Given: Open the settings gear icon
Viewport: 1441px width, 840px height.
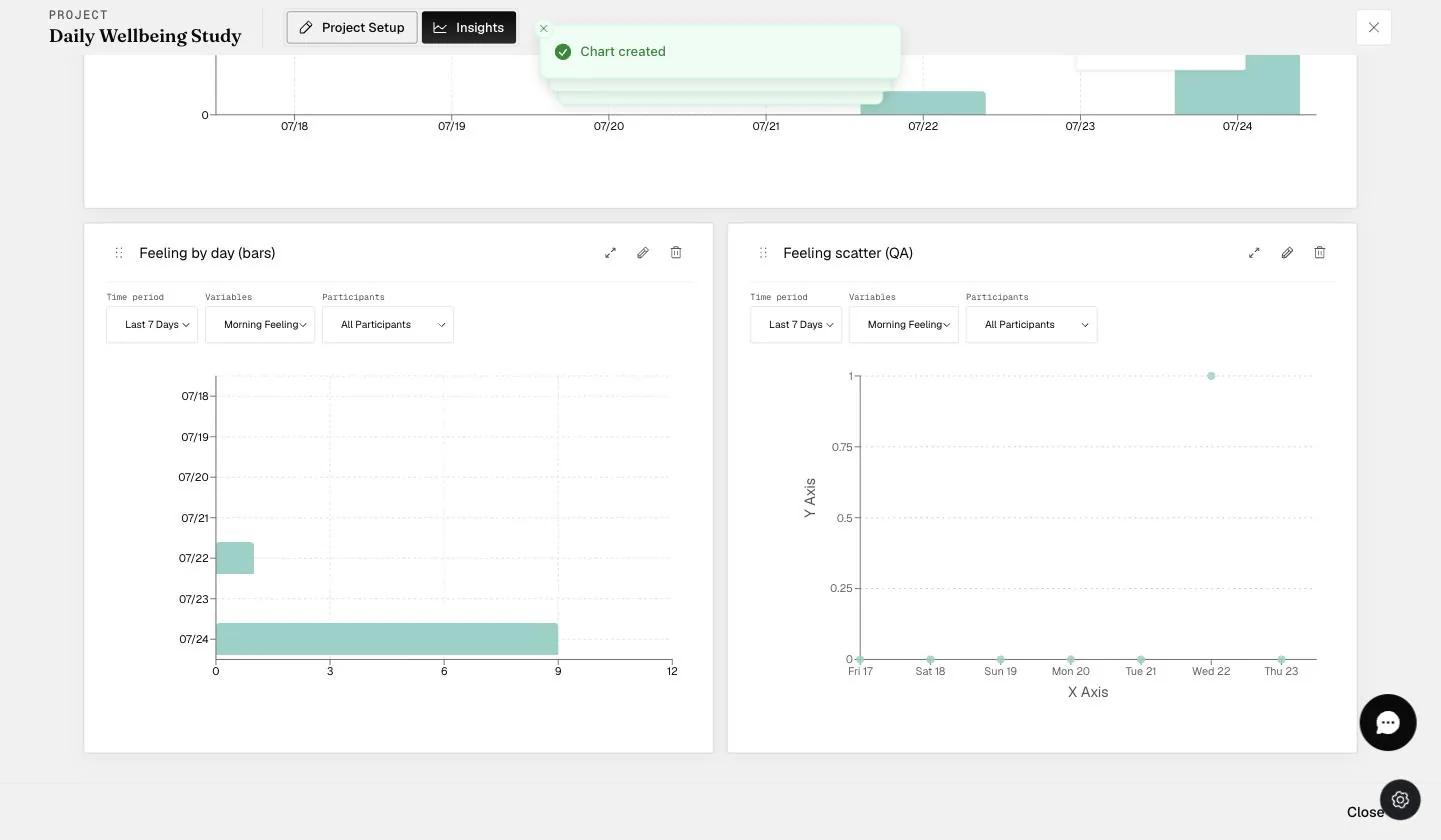Looking at the screenshot, I should (1400, 800).
